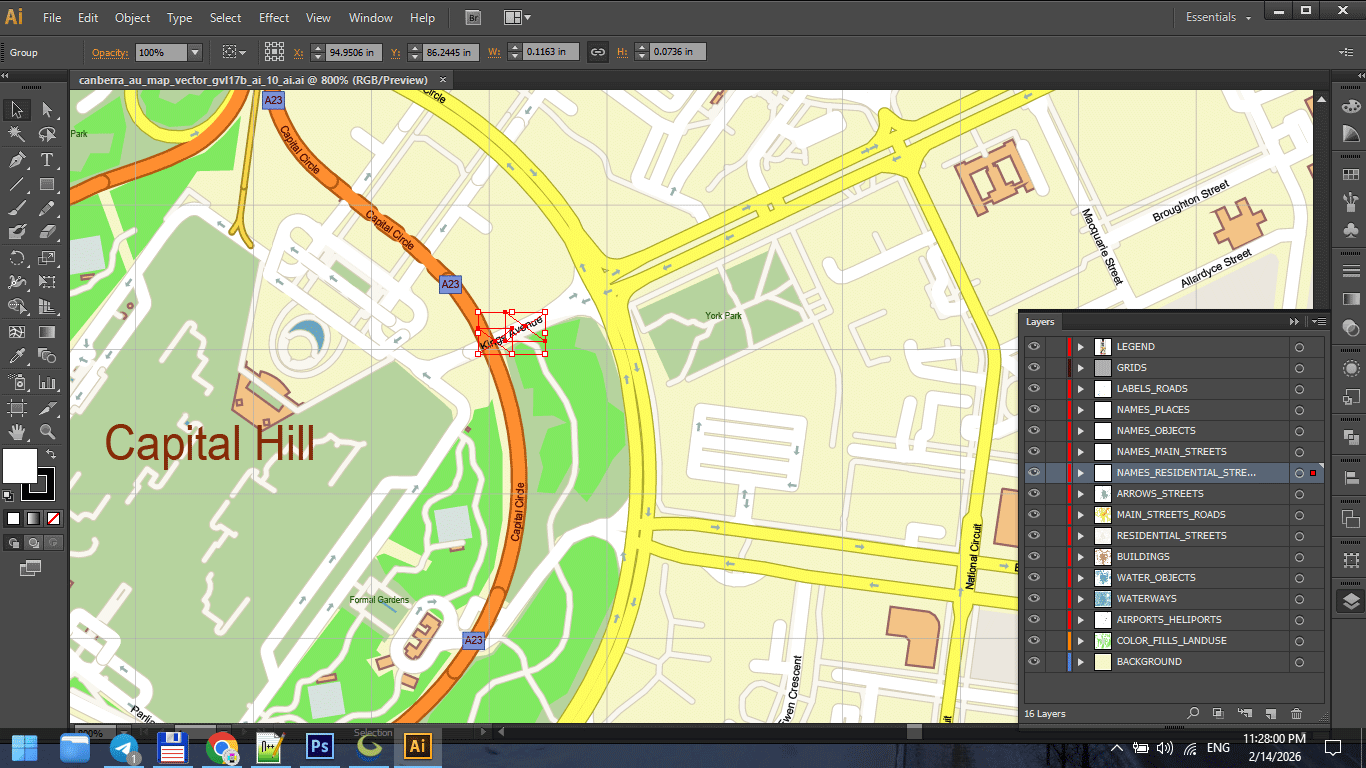Select the Type tool
Image resolution: width=1366 pixels, height=768 pixels.
click(45, 160)
